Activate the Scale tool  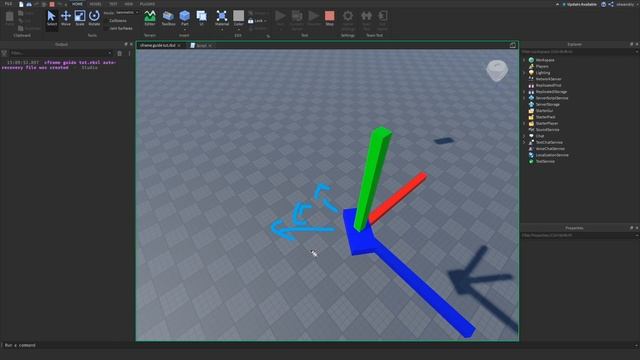pos(80,18)
